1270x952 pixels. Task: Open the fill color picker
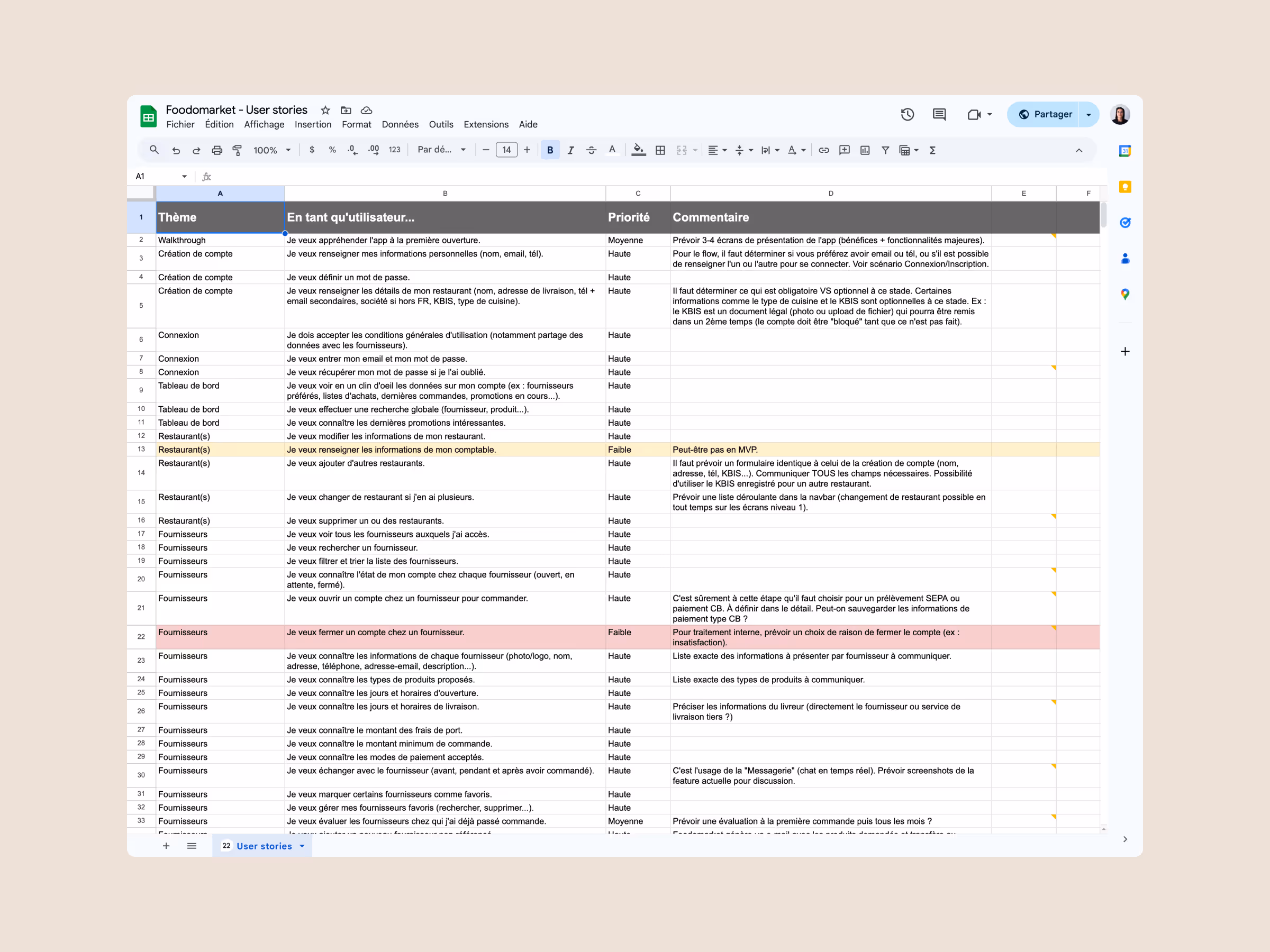click(x=638, y=150)
